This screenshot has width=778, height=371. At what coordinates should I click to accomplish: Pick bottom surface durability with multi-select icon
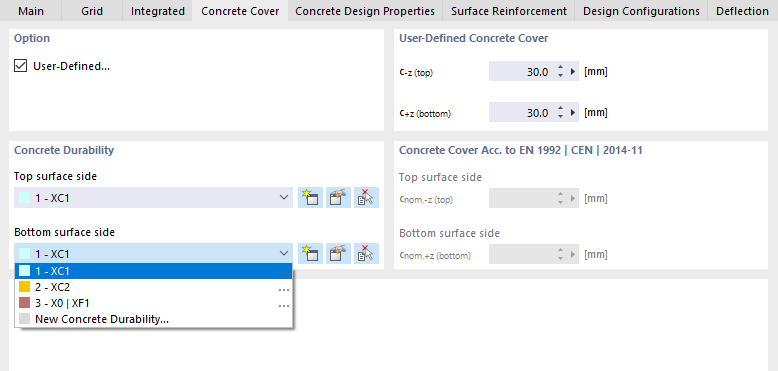(366, 253)
